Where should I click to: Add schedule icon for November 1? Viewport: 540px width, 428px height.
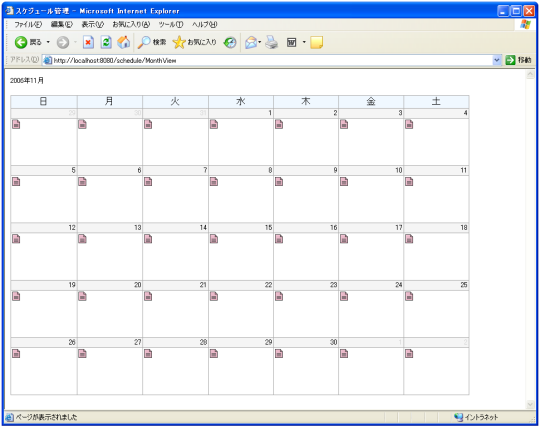214,124
